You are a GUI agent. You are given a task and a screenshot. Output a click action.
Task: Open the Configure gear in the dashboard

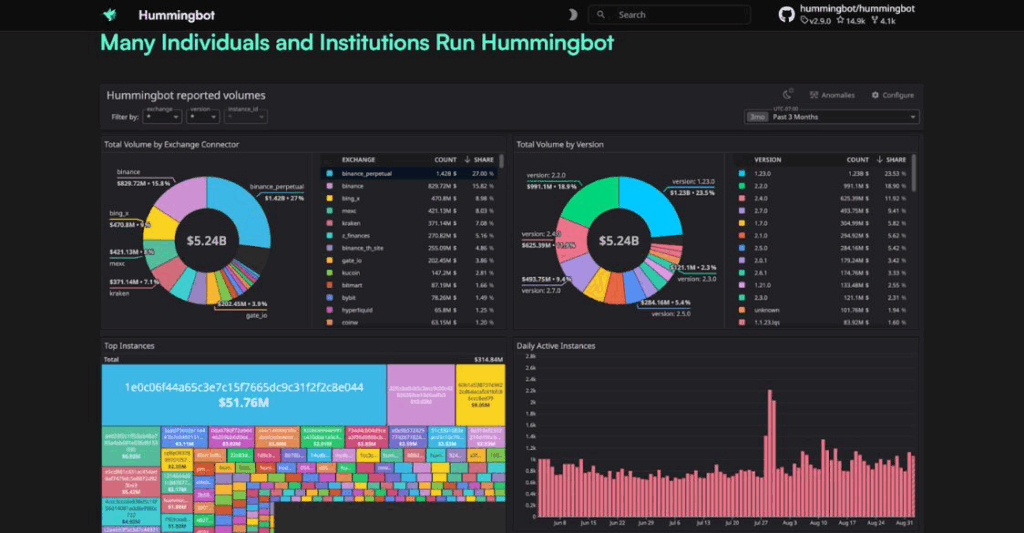[876, 95]
